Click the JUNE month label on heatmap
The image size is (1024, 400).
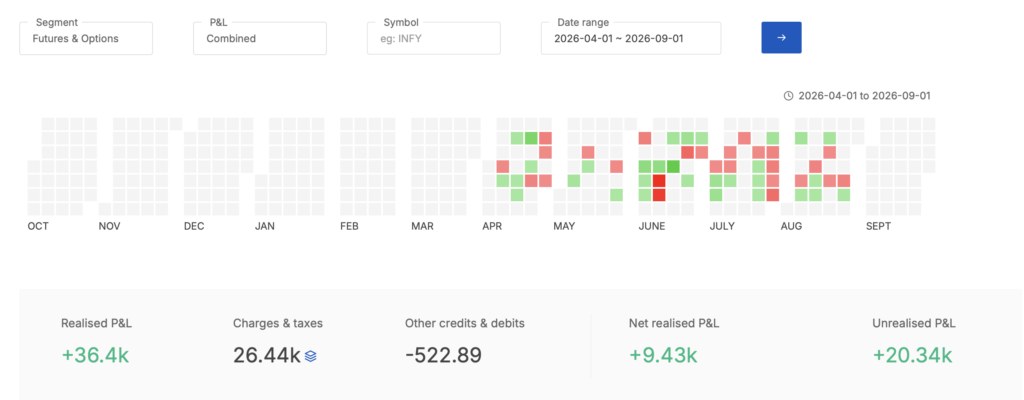click(x=652, y=226)
